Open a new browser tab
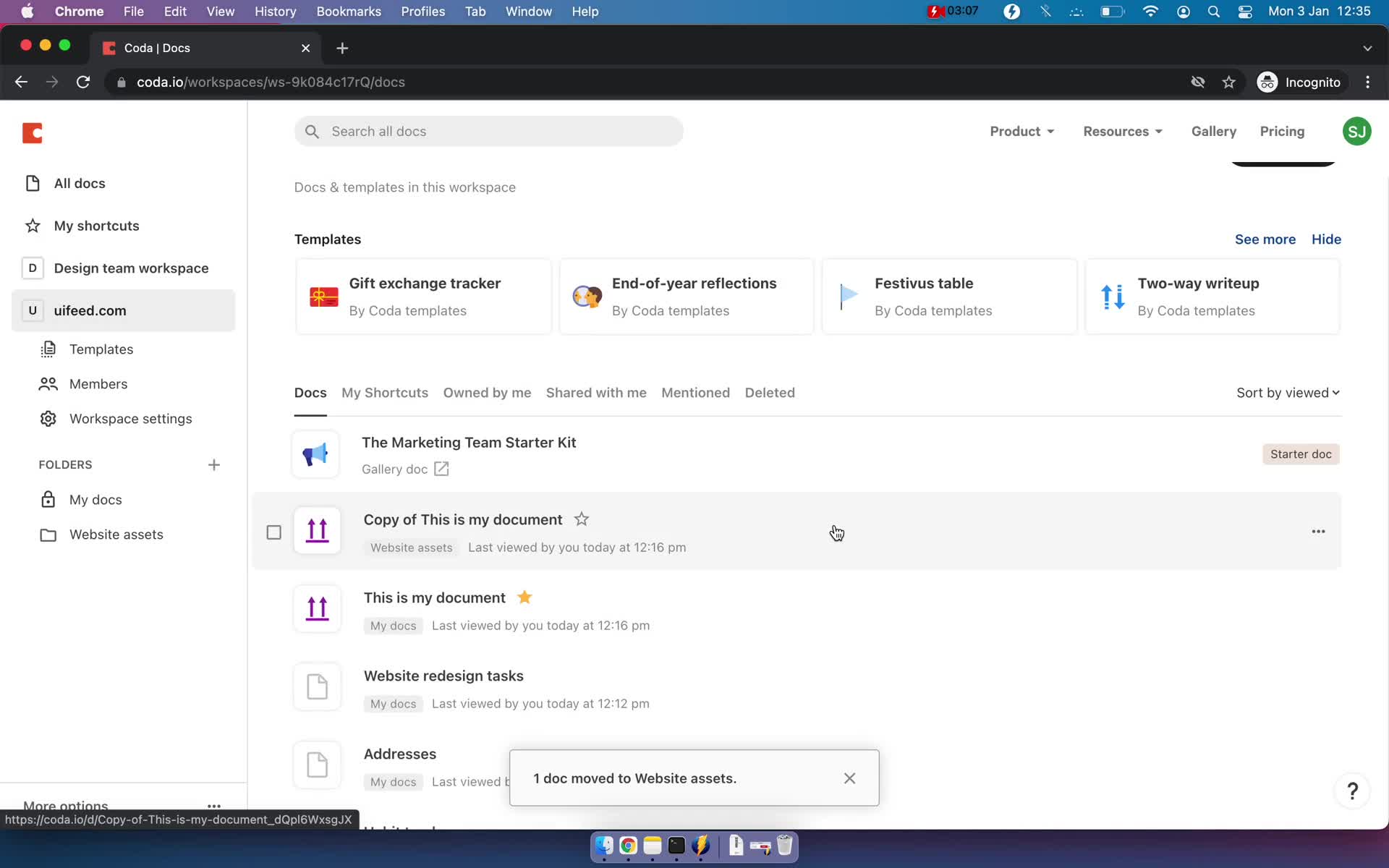 click(x=342, y=48)
